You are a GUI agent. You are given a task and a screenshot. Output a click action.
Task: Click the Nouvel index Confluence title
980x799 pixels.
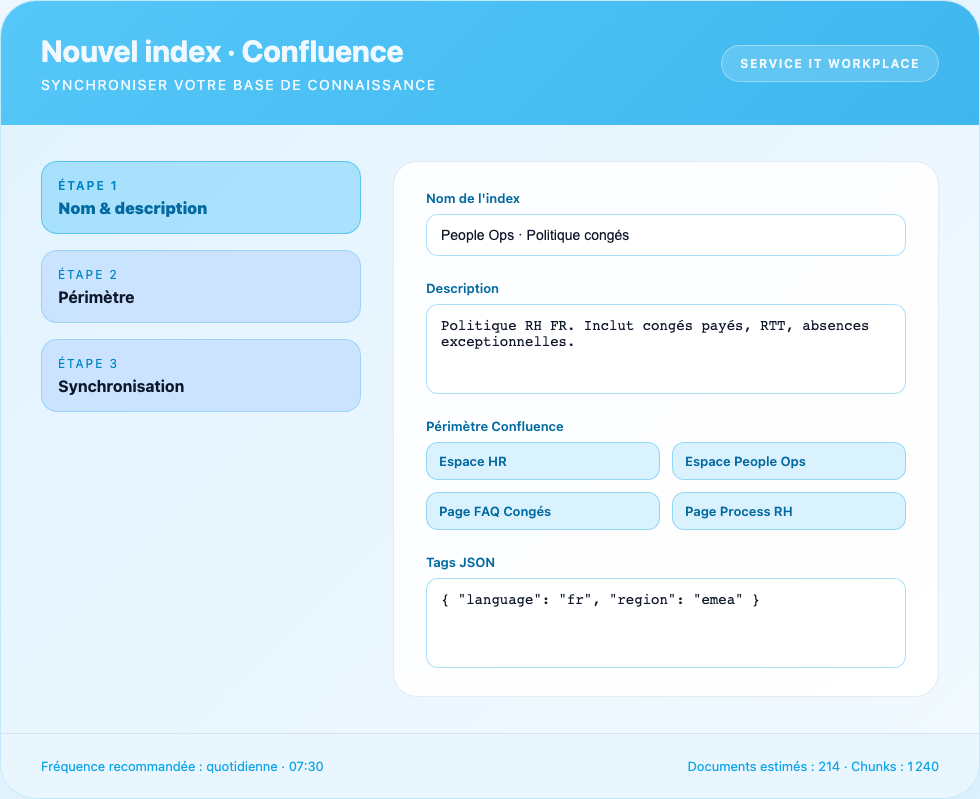point(221,52)
